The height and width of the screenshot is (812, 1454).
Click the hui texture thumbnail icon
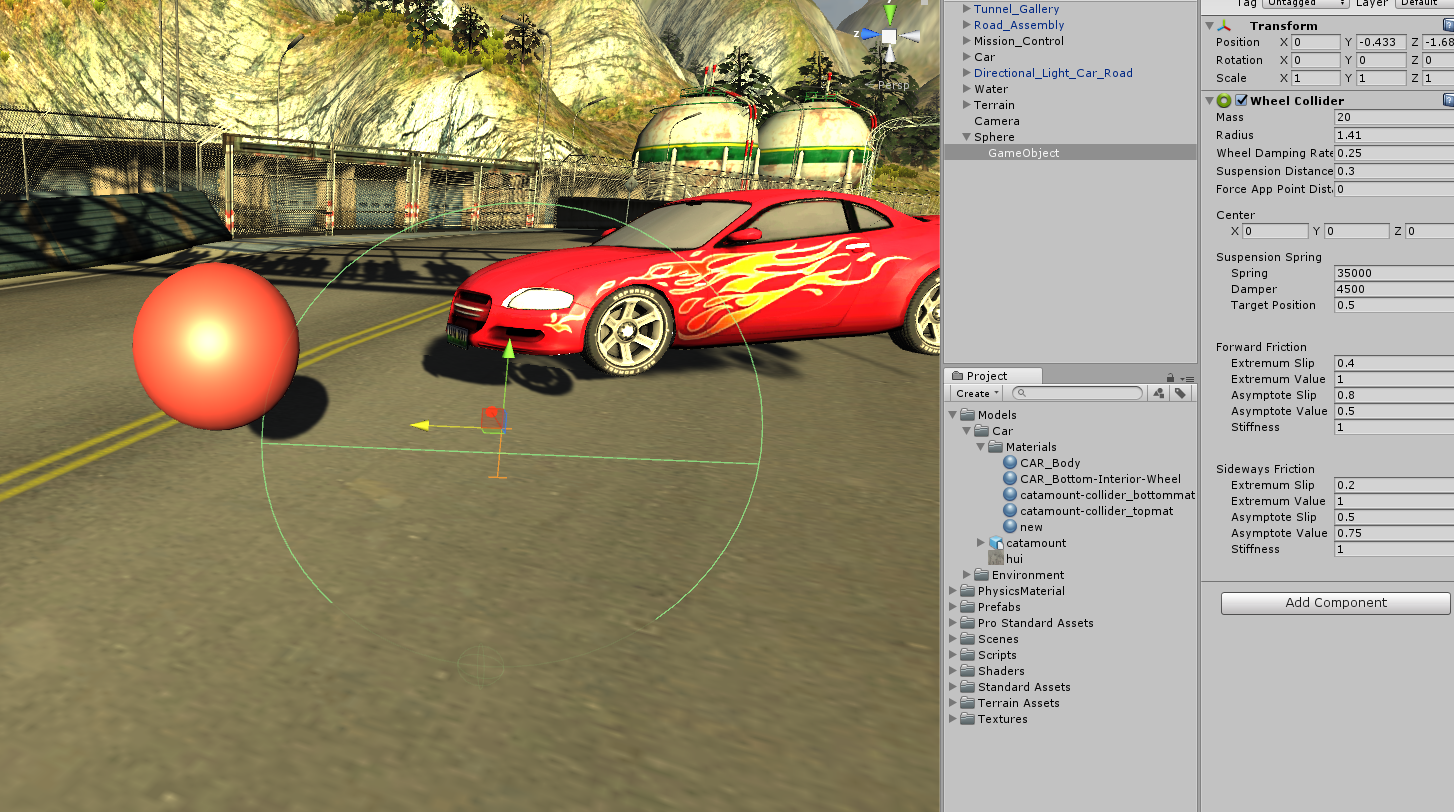(x=996, y=559)
